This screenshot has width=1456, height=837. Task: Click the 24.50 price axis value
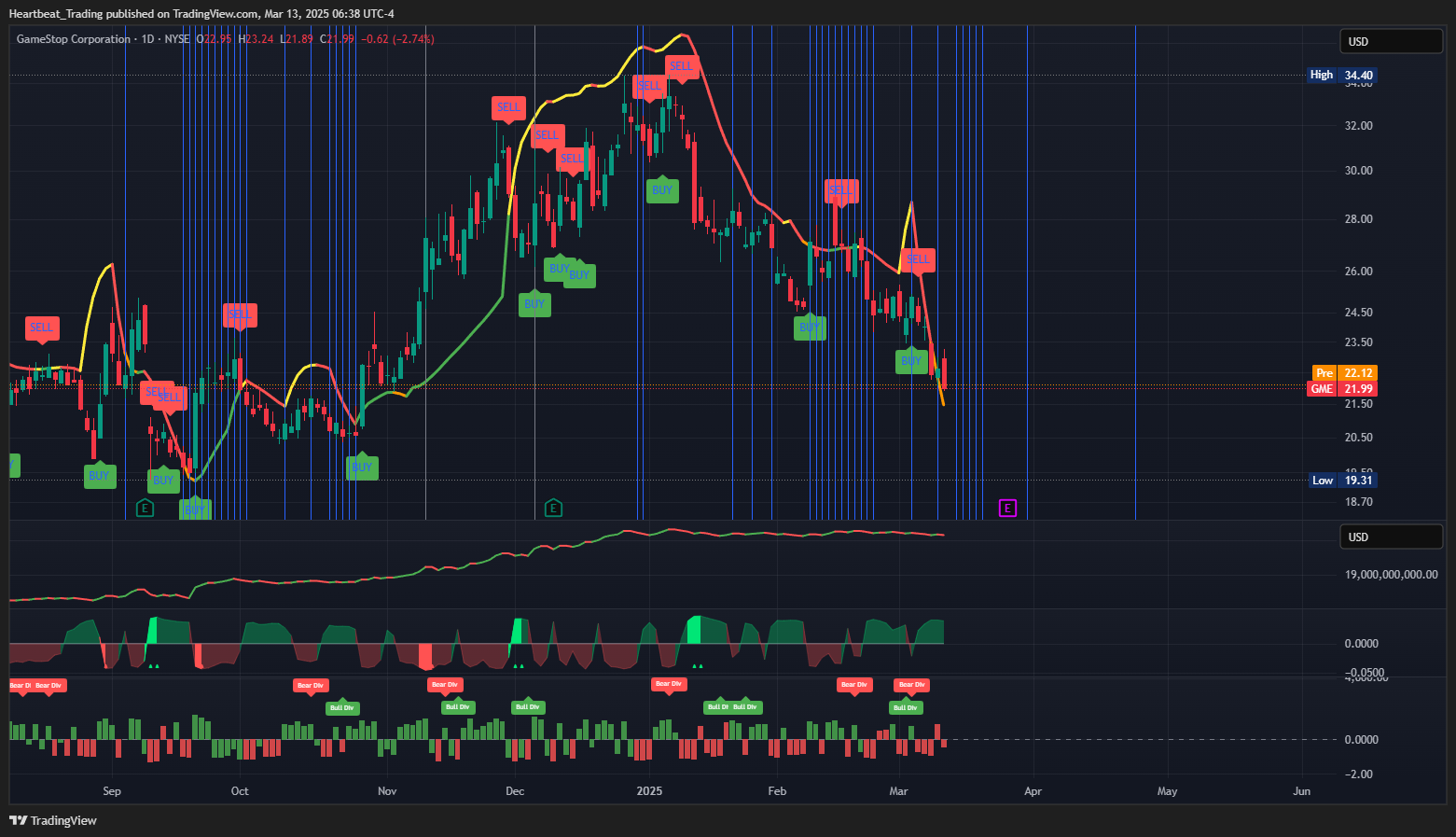pos(1359,313)
